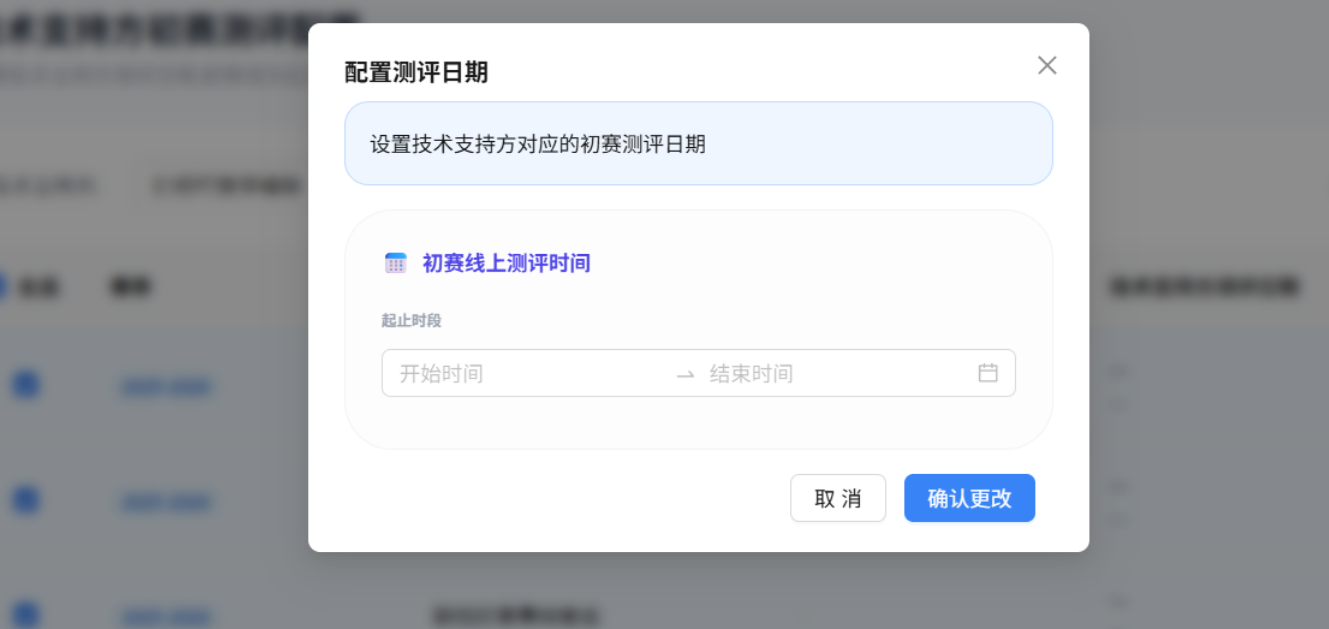Close the 配置测评日期 dialog with X

point(1047,65)
